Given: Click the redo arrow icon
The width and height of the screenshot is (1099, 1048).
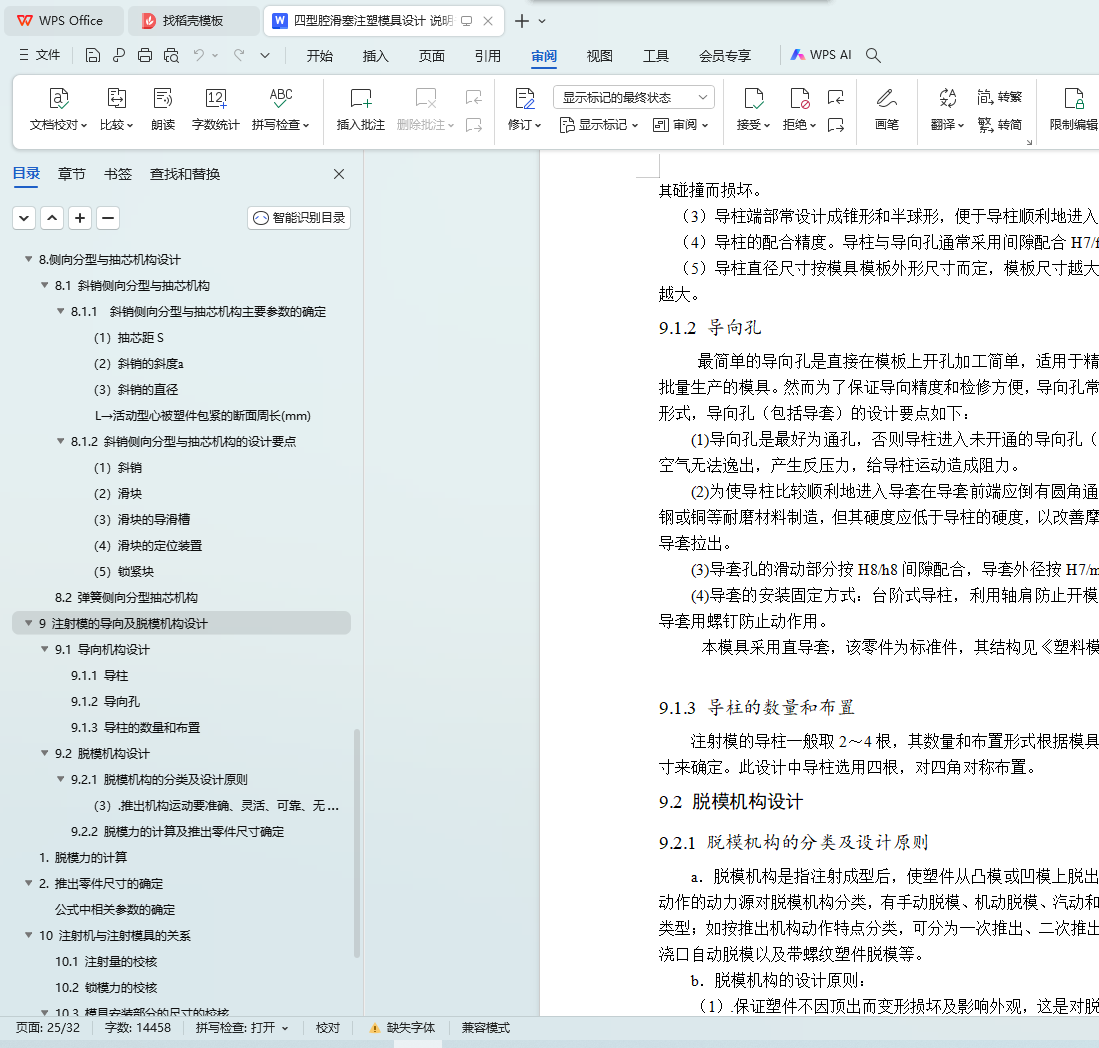Looking at the screenshot, I should pyautogui.click(x=239, y=55).
